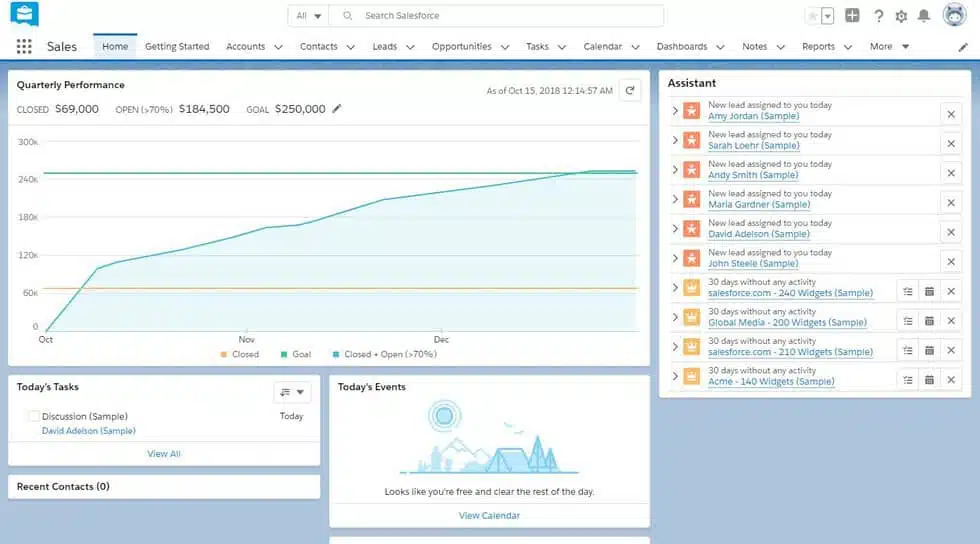Click the Salesforce app logo icon
Screen dimensions: 980x544
[24, 13]
